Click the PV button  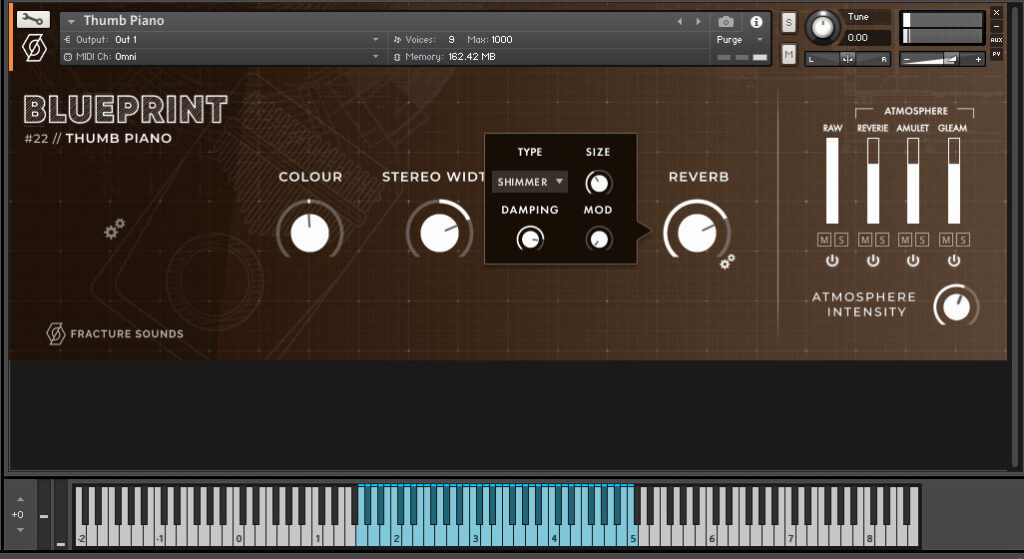coord(996,54)
